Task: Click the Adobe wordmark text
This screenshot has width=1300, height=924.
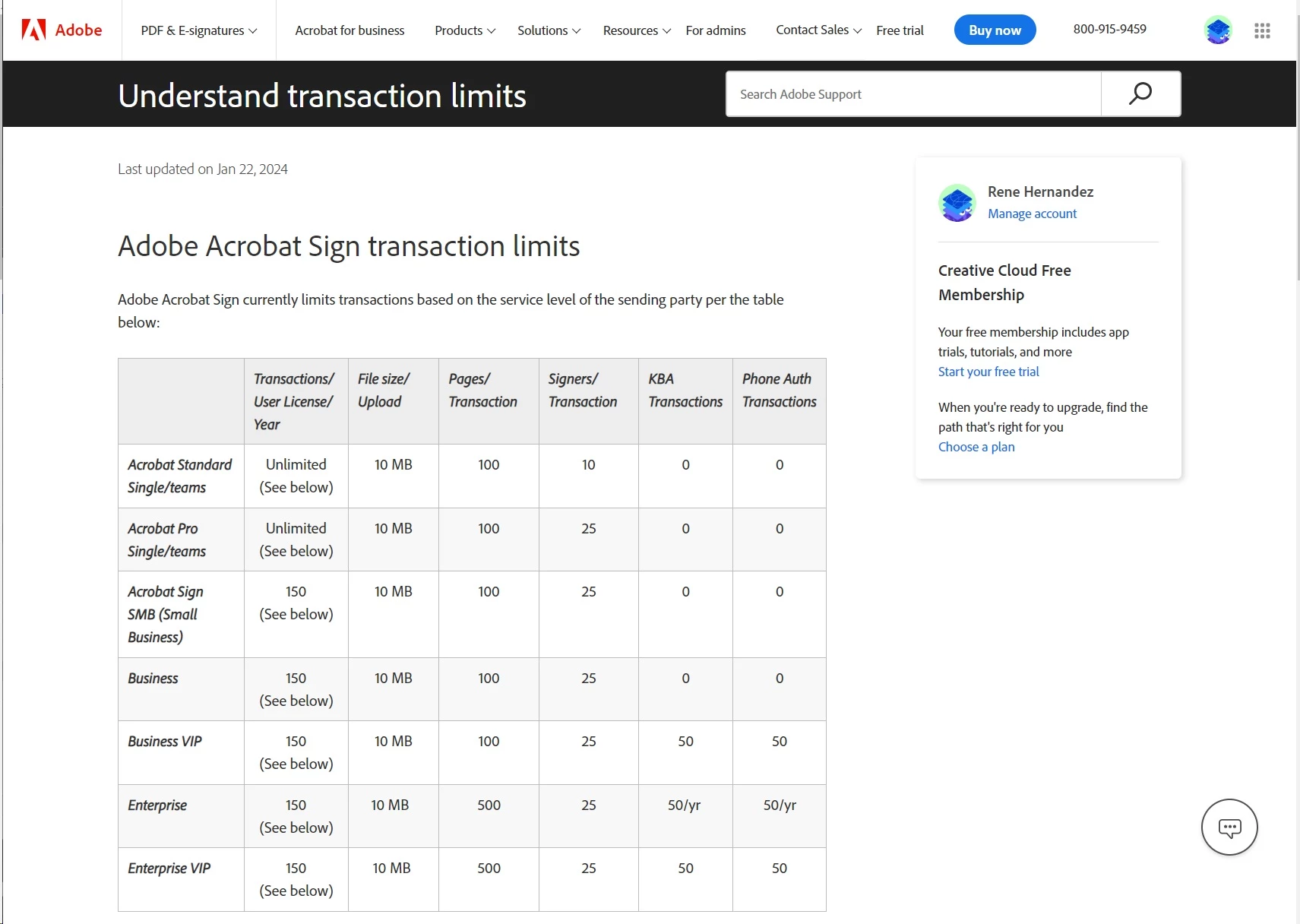Action: pyautogui.click(x=78, y=30)
